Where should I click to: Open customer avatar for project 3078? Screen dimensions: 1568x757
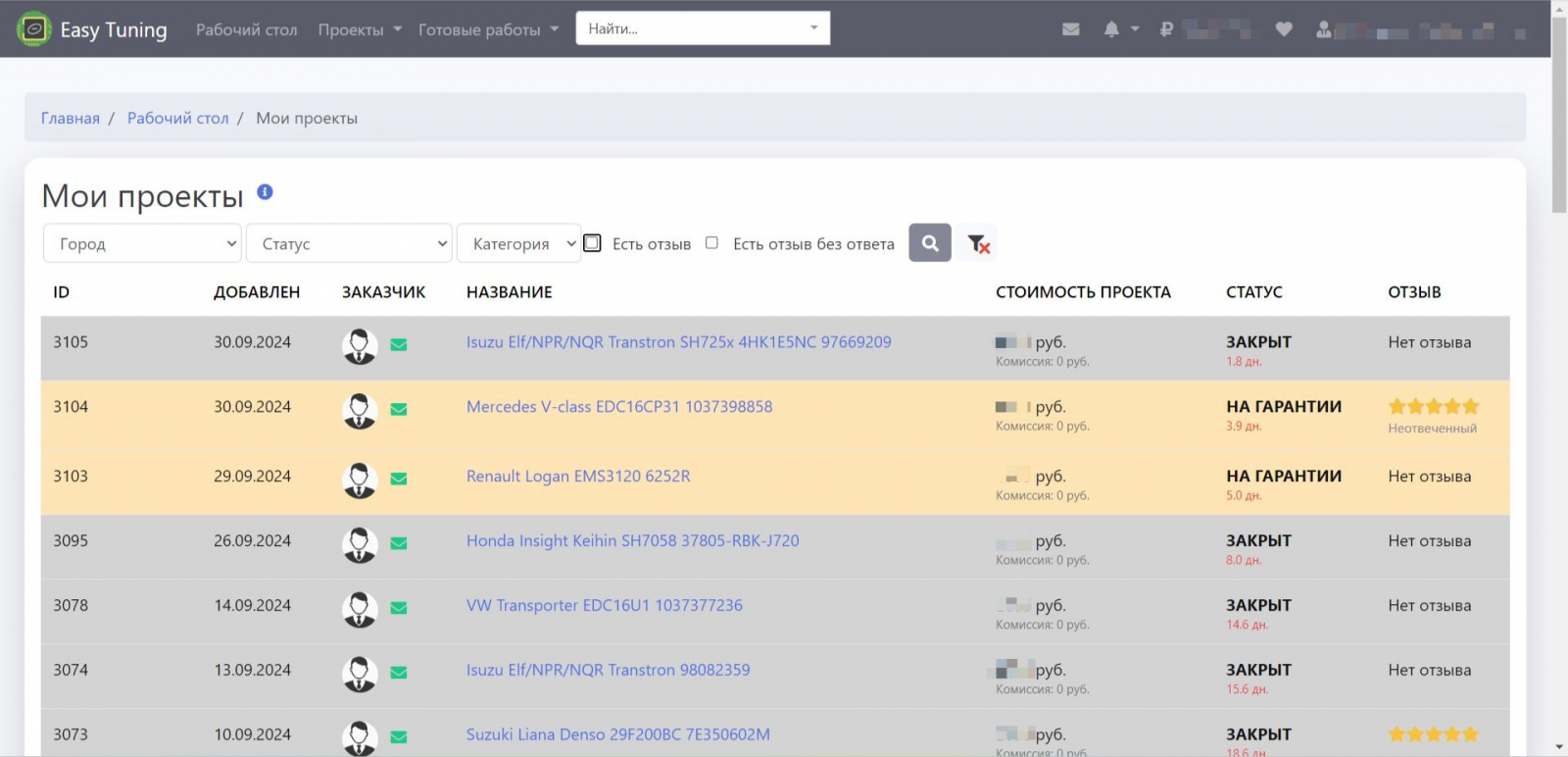point(360,610)
